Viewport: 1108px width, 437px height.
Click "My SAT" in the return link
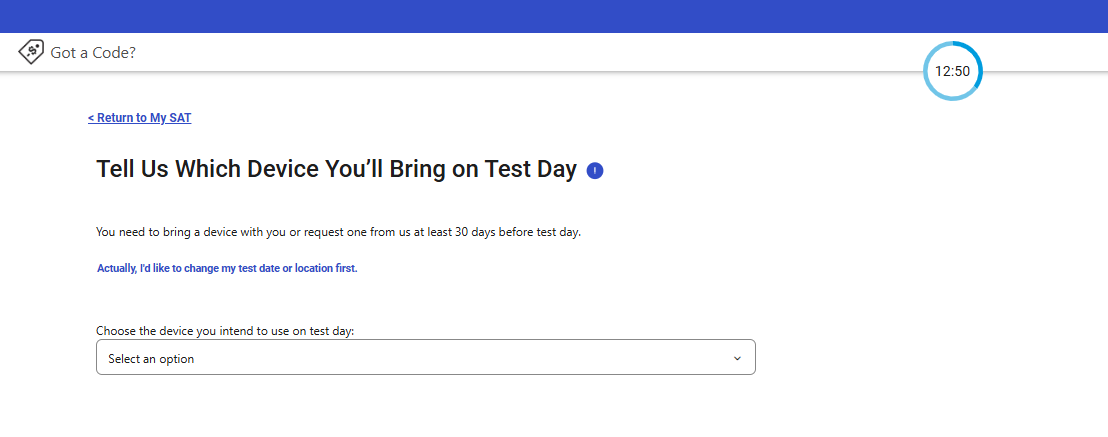170,118
